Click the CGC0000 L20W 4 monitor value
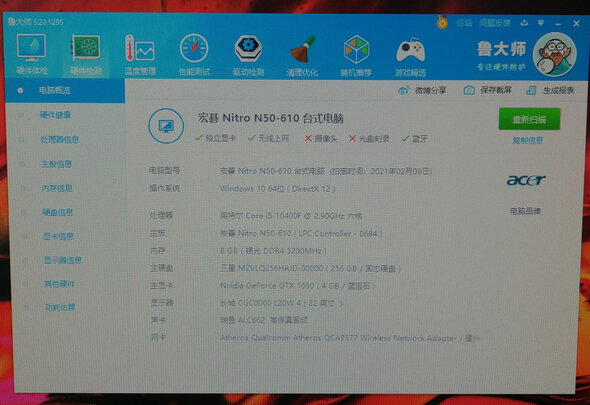Viewport: 590px width, 405px height. tap(281, 303)
